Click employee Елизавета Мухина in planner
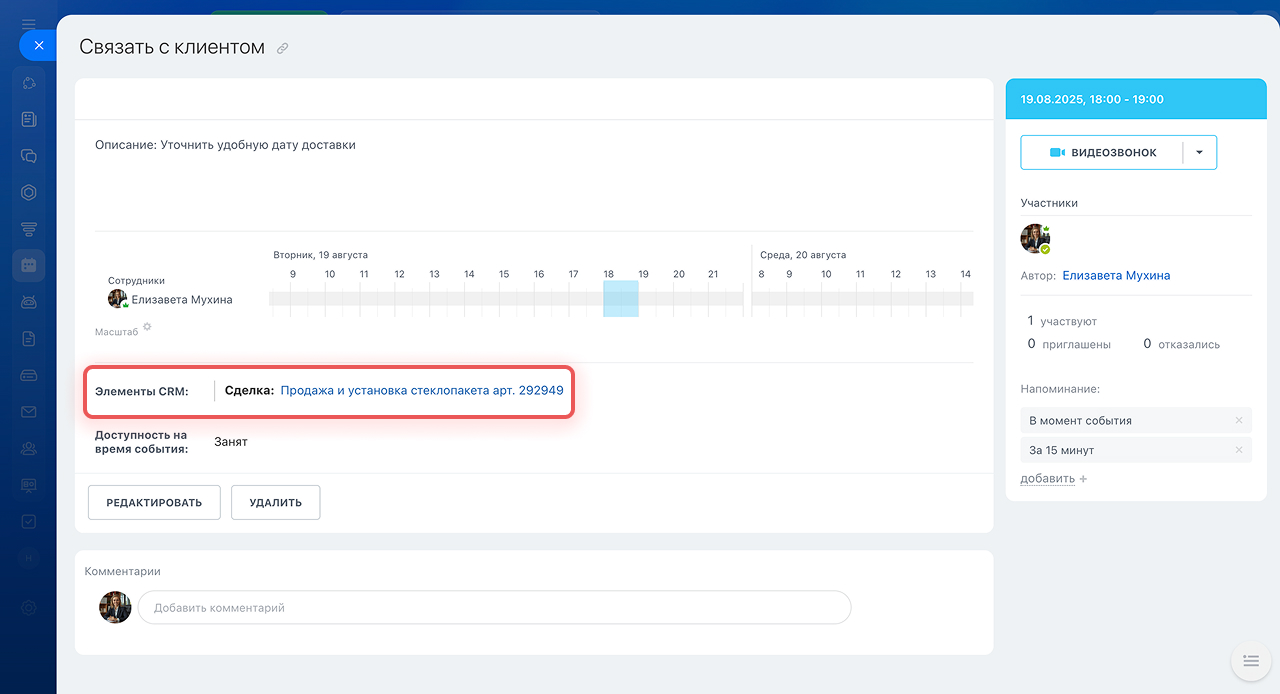The image size is (1280, 694). 182,299
